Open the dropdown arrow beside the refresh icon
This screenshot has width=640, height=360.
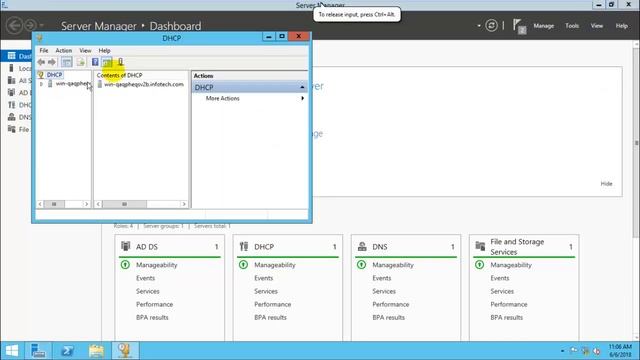click(479, 26)
